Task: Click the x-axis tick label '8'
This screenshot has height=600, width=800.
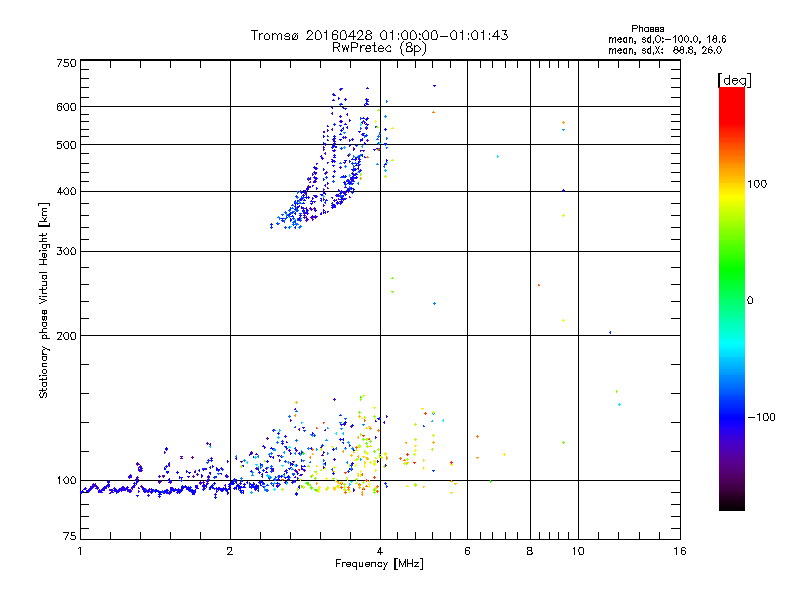Action: point(530,551)
